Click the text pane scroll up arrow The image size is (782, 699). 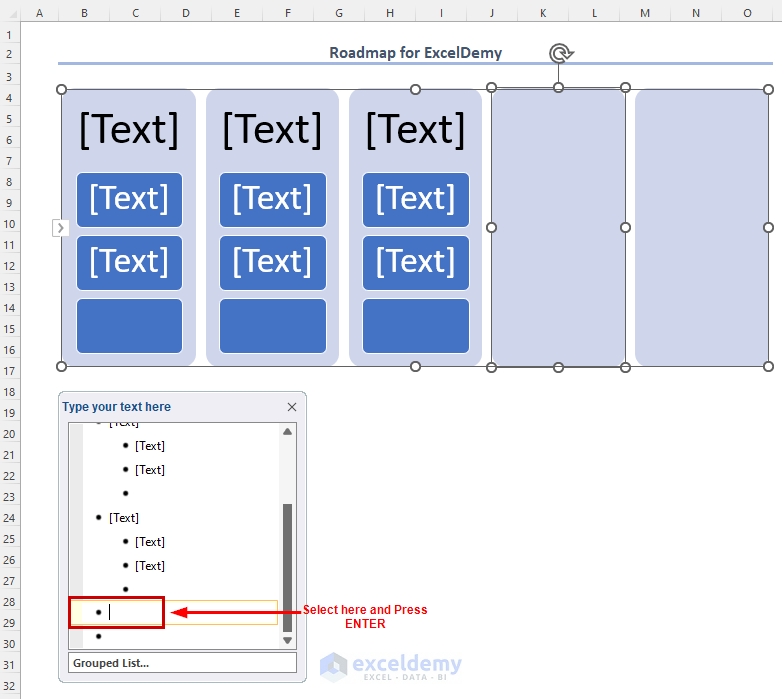coord(287,432)
